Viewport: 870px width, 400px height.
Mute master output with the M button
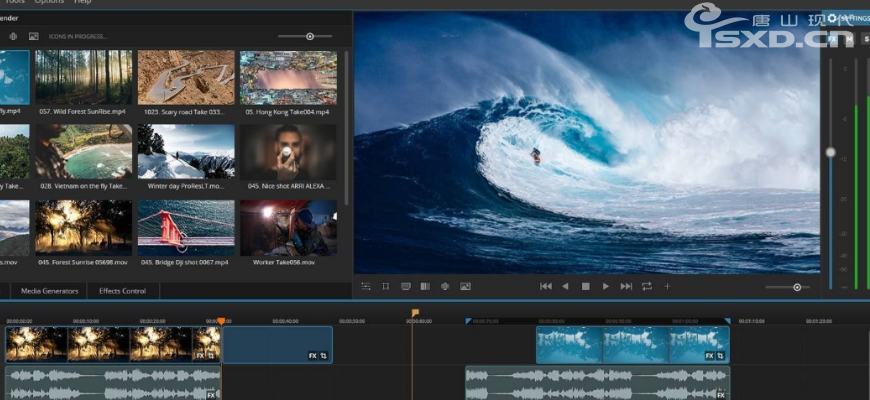849,39
